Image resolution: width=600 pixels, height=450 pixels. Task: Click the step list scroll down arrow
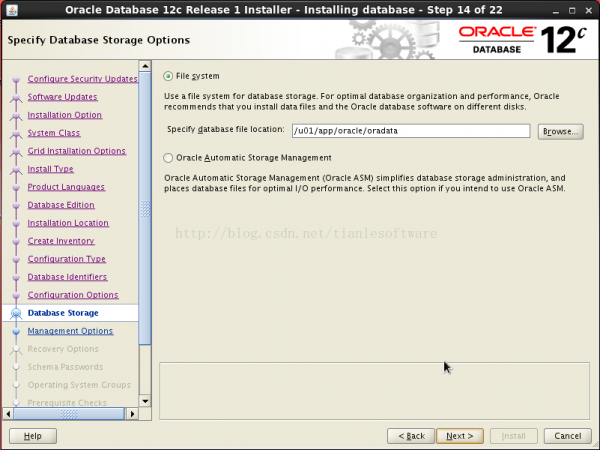coord(145,401)
